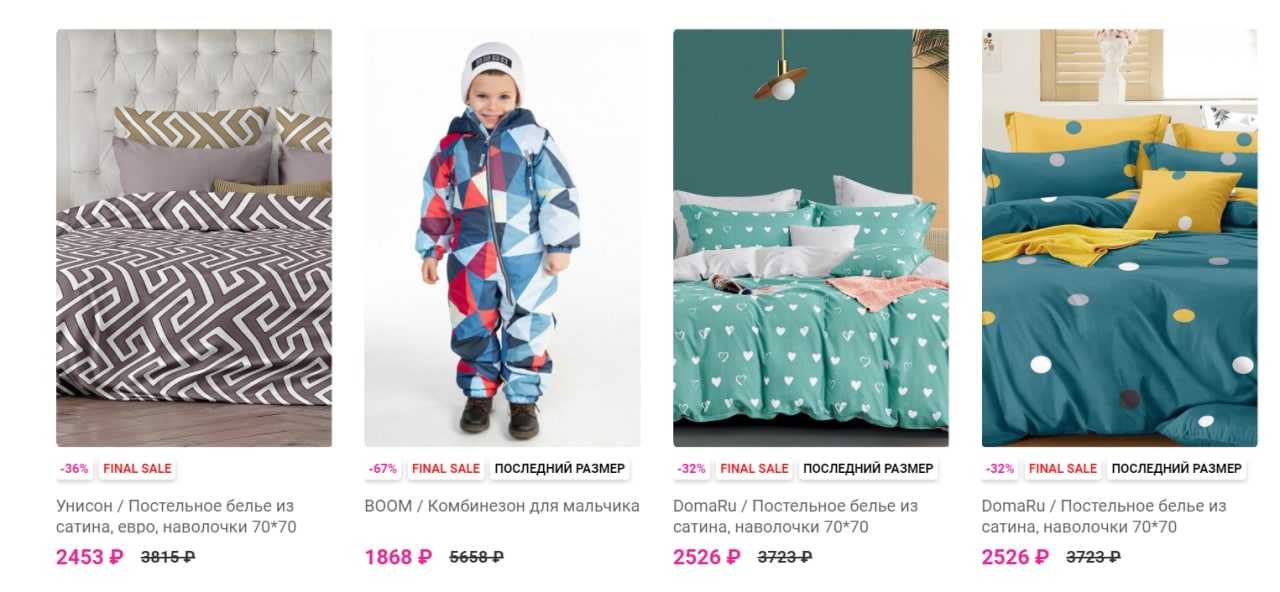Open the green hearts DomaRu bedding photo
The height and width of the screenshot is (592, 1280).
[x=811, y=238]
